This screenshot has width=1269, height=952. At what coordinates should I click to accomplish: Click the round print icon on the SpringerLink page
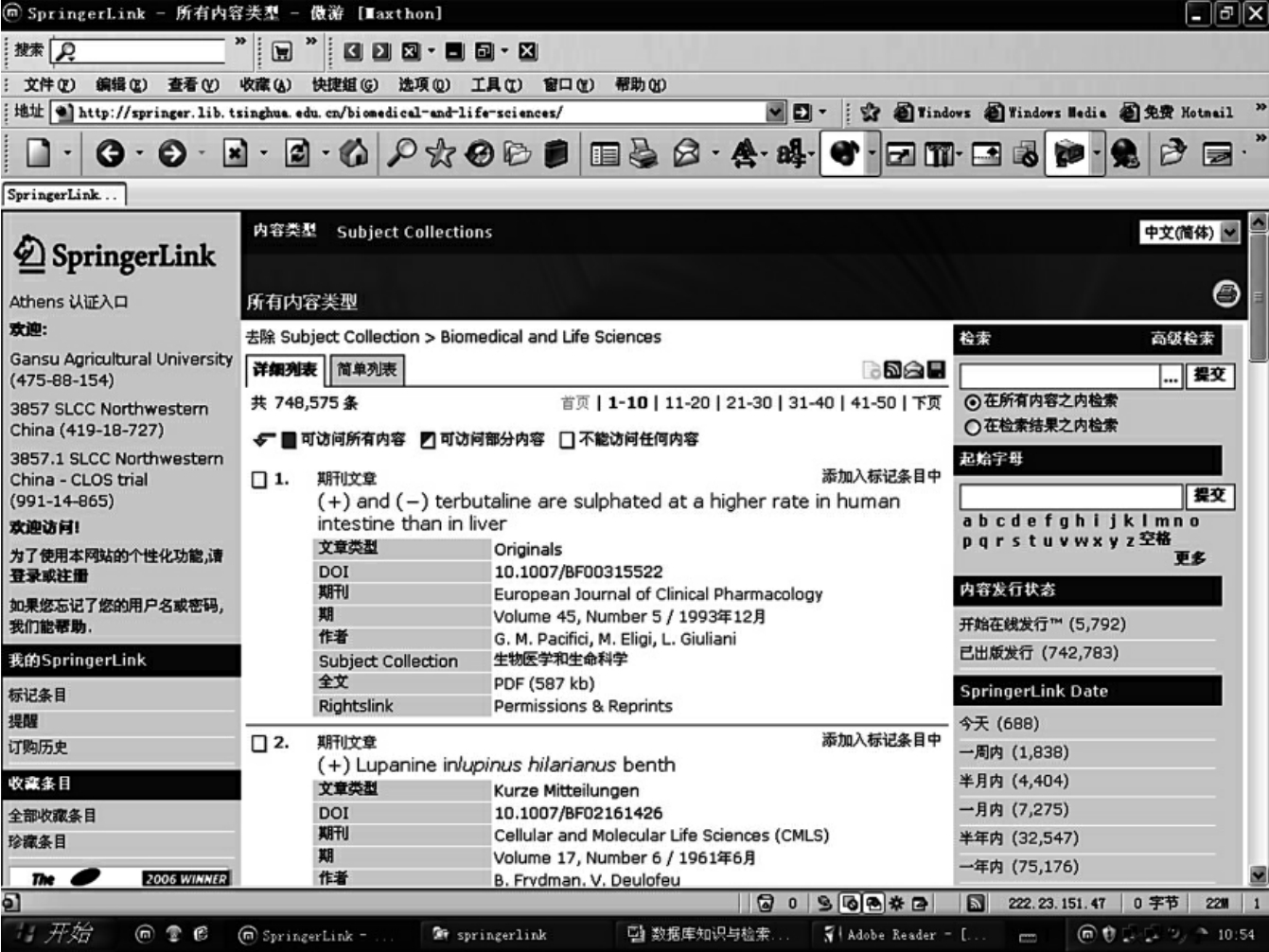click(x=1226, y=294)
